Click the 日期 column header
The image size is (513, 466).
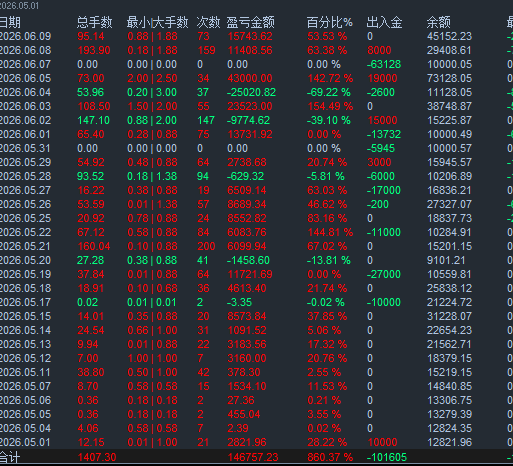[x=10, y=22]
